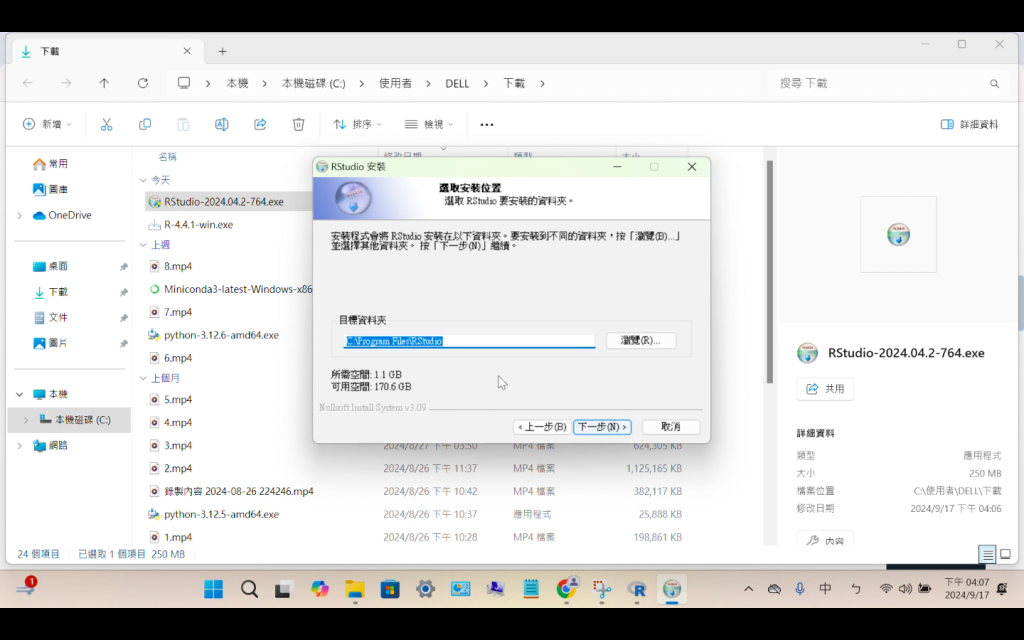Select python-3.12.6-amd64.exe file
1024x640 pixels.
pos(221,335)
